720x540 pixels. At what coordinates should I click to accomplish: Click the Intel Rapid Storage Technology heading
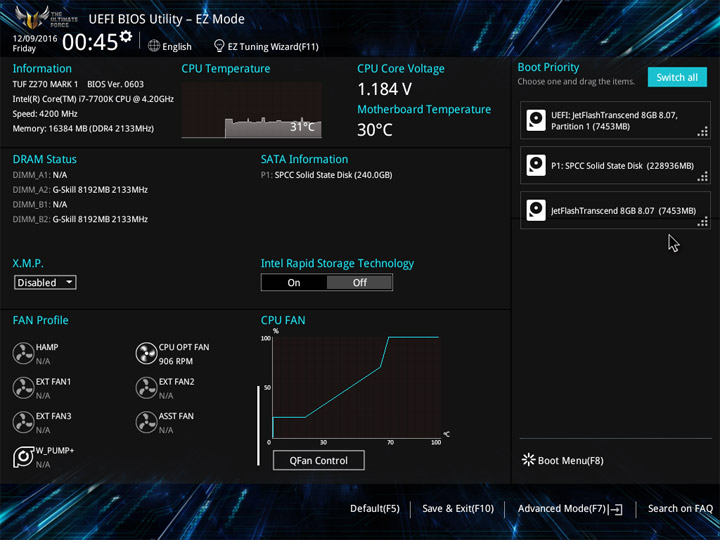click(338, 264)
